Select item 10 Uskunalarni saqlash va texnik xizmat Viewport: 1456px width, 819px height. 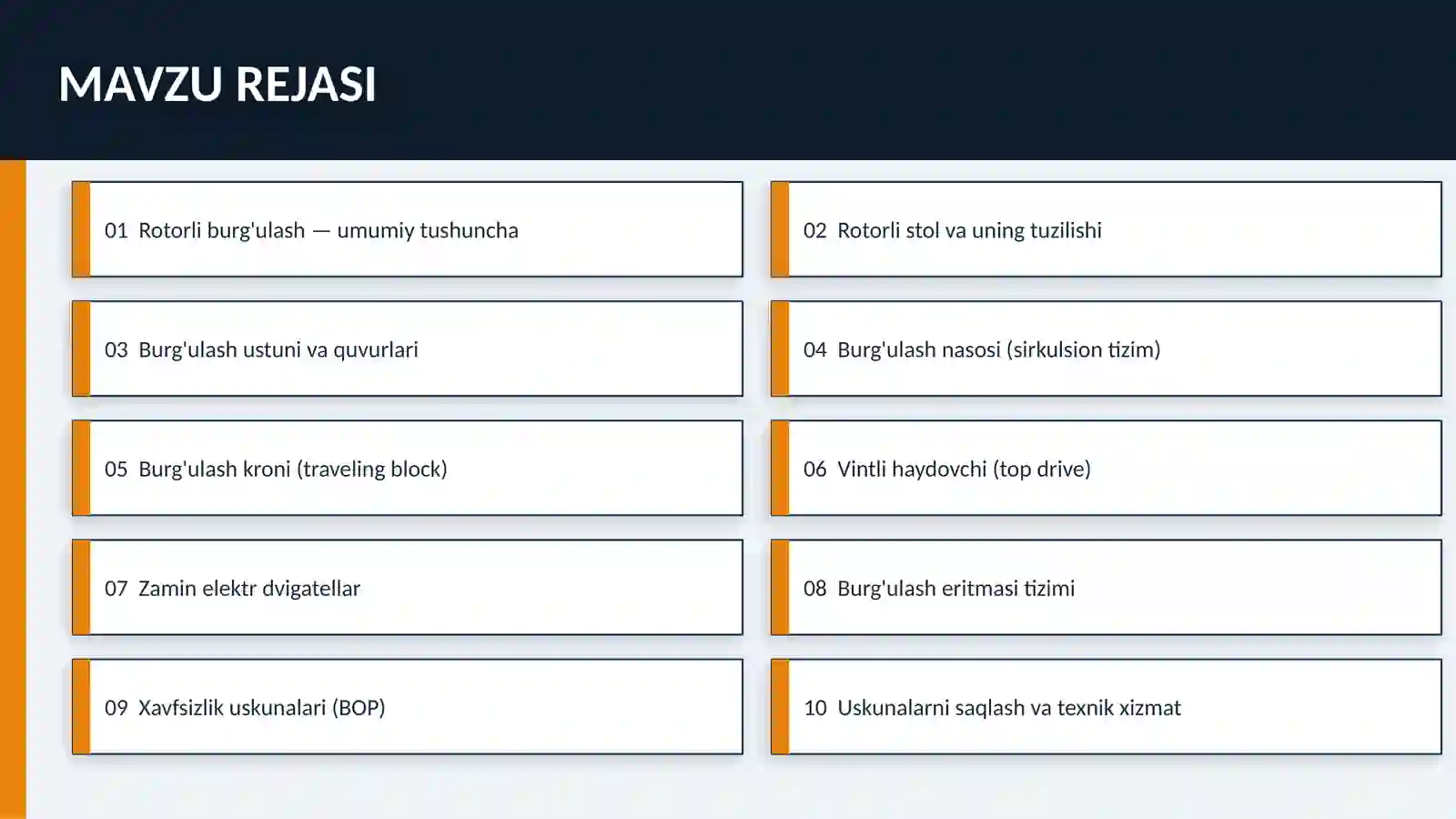click(x=1107, y=706)
